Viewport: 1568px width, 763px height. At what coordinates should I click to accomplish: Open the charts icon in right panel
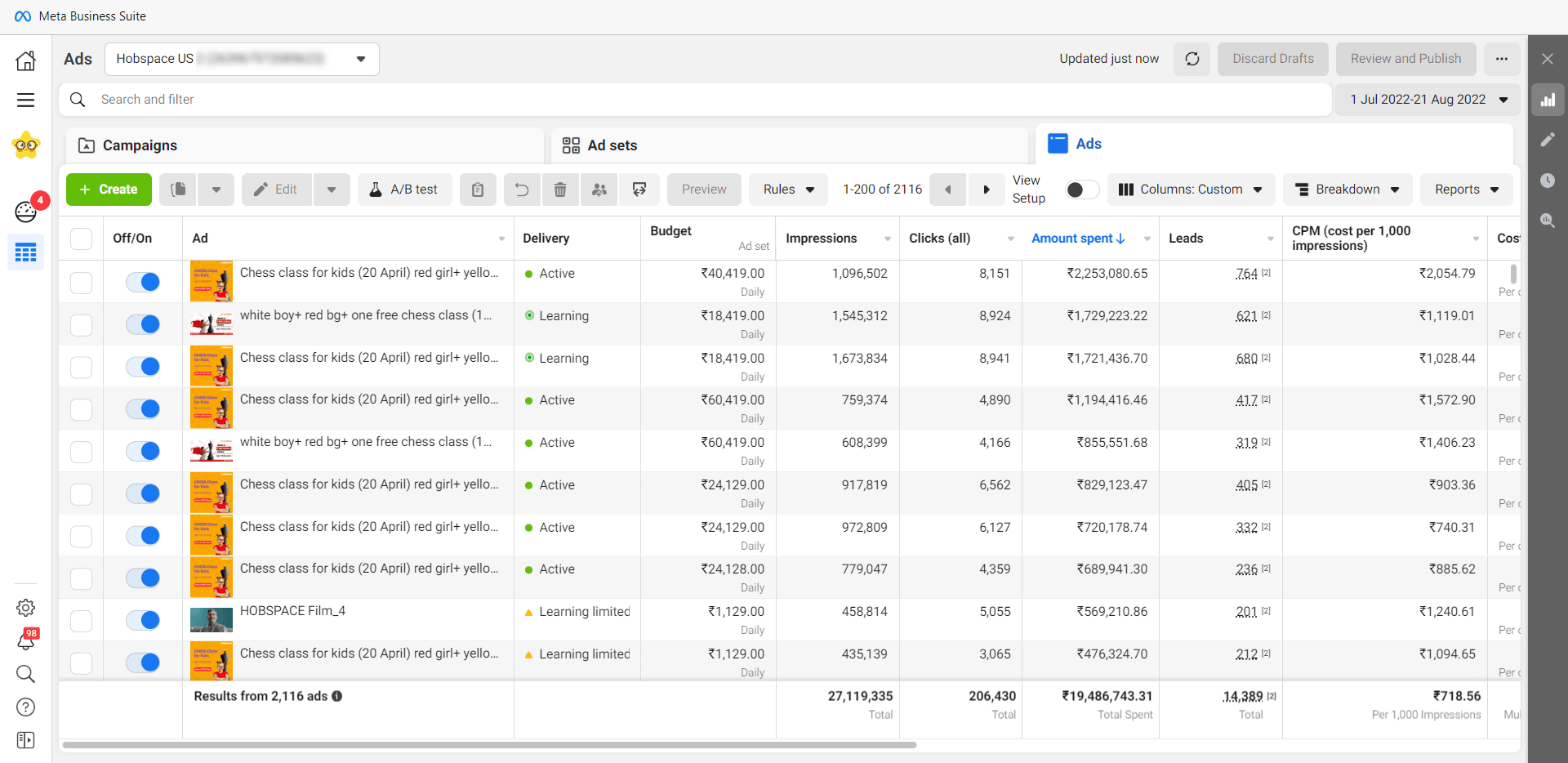tap(1548, 100)
